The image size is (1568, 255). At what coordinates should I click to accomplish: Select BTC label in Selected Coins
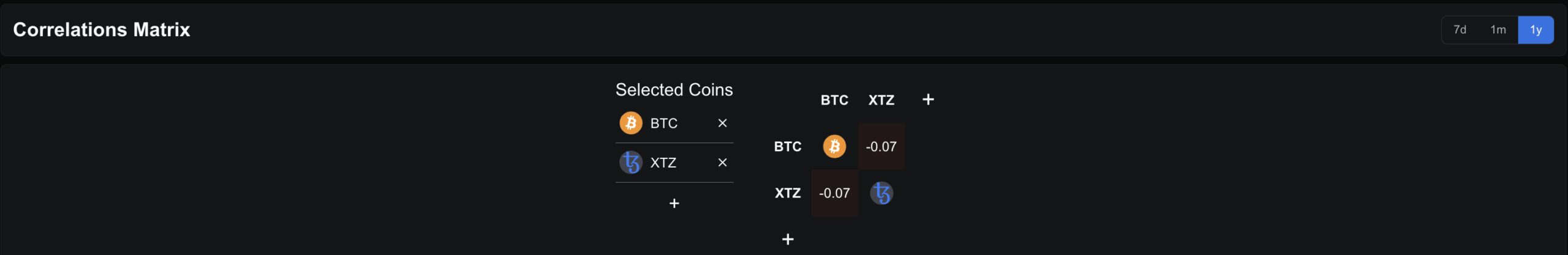click(664, 124)
